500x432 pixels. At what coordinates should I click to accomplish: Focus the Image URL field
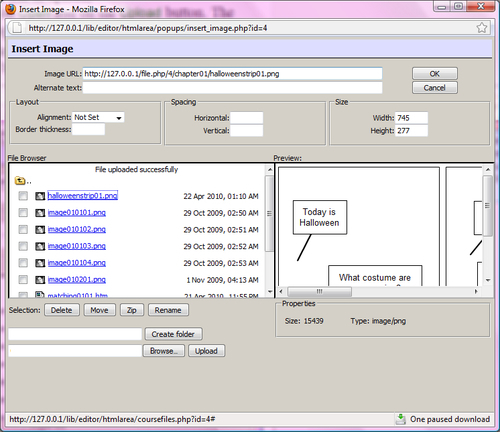pyautogui.click(x=232, y=74)
